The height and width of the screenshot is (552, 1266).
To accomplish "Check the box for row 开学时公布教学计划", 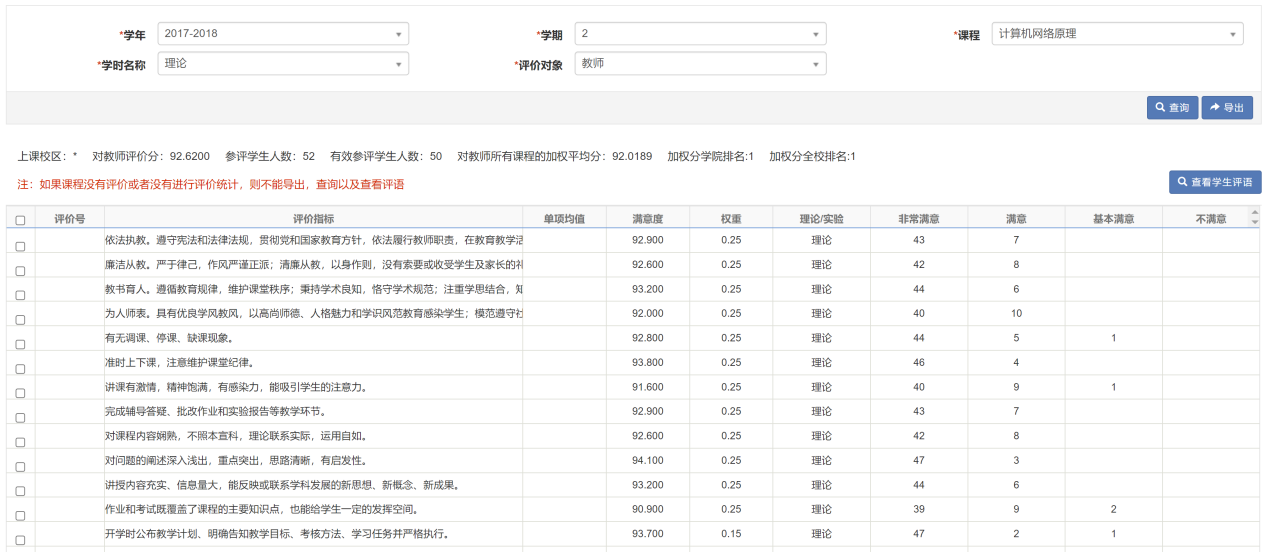I will [x=20, y=540].
